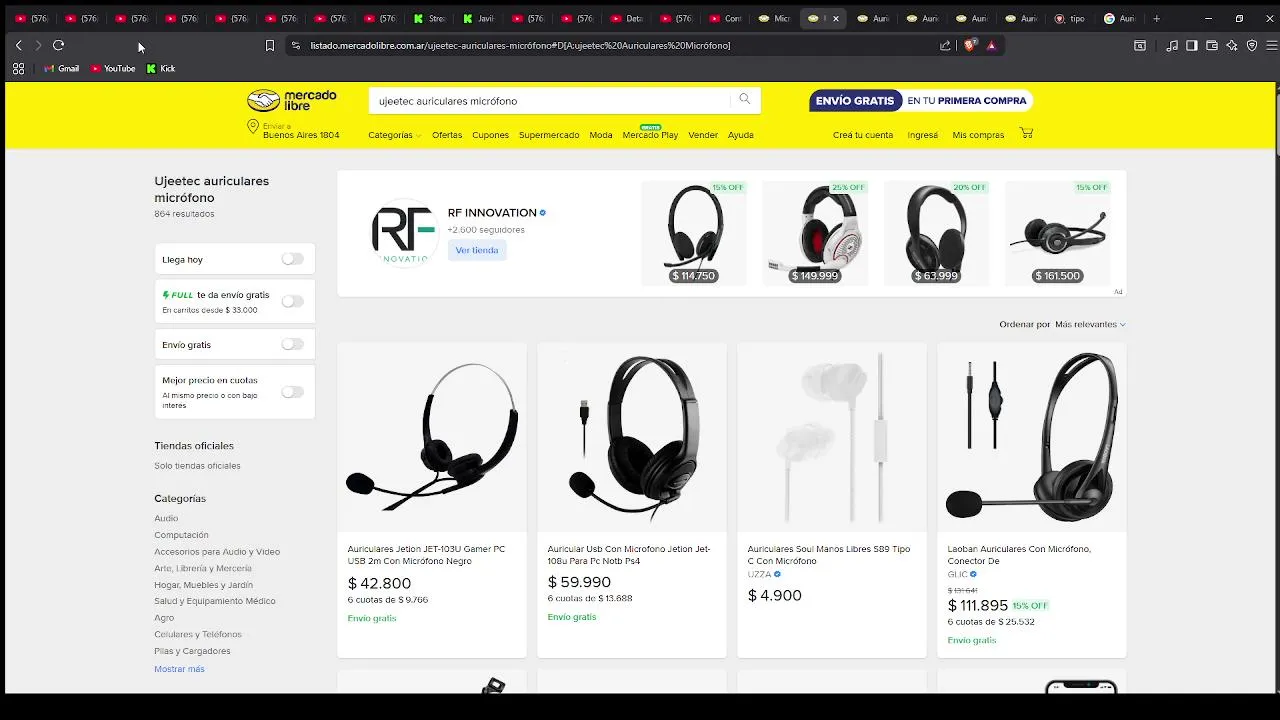1280x720 pixels.
Task: Go back with the browser back arrow
Action: coord(18,45)
